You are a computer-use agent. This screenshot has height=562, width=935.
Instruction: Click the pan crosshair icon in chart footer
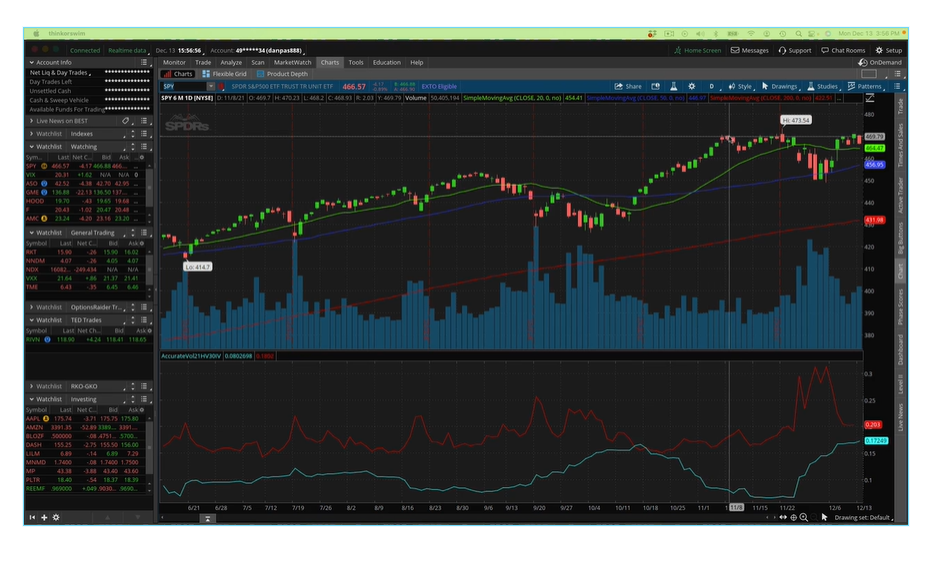(x=794, y=518)
